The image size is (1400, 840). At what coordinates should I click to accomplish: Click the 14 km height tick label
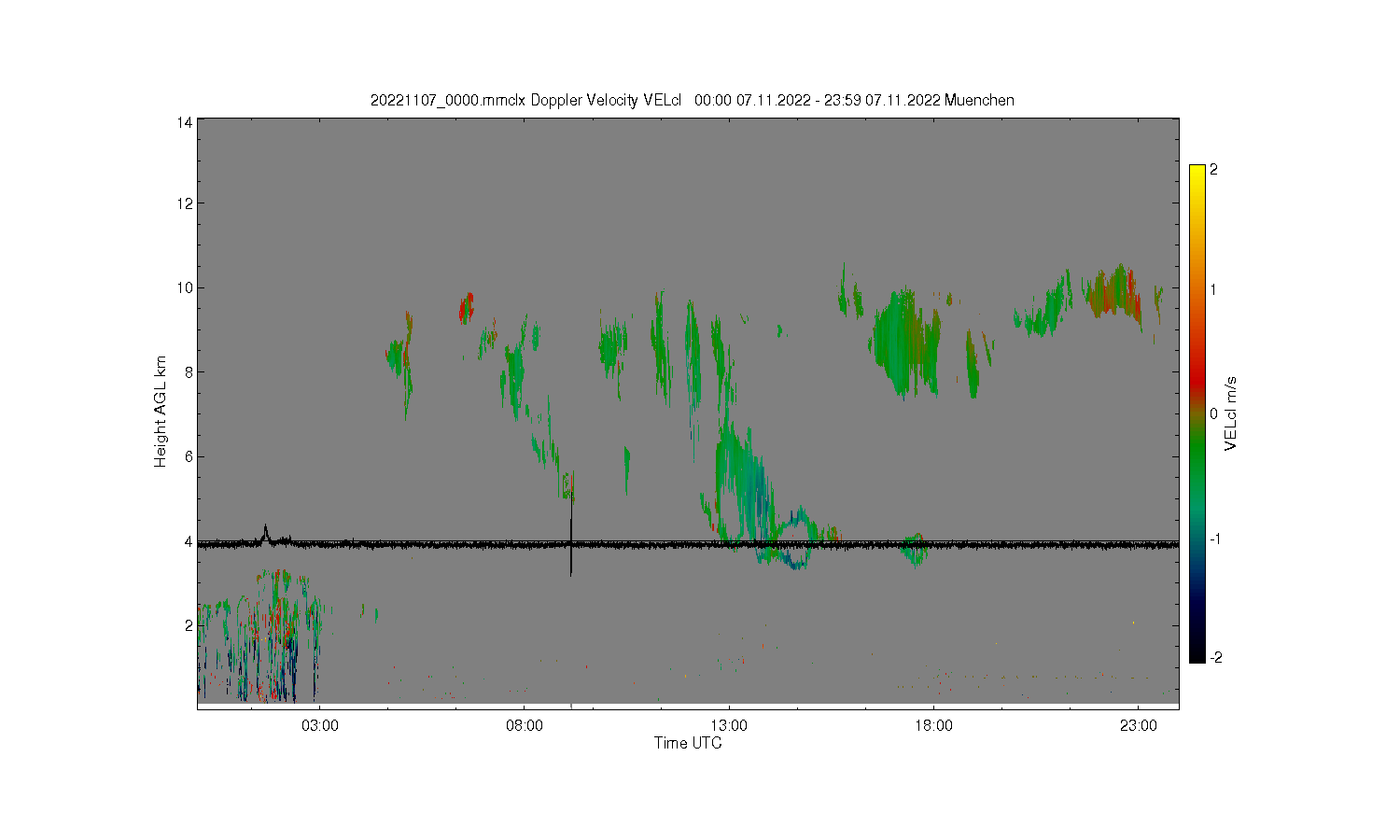coord(185,122)
